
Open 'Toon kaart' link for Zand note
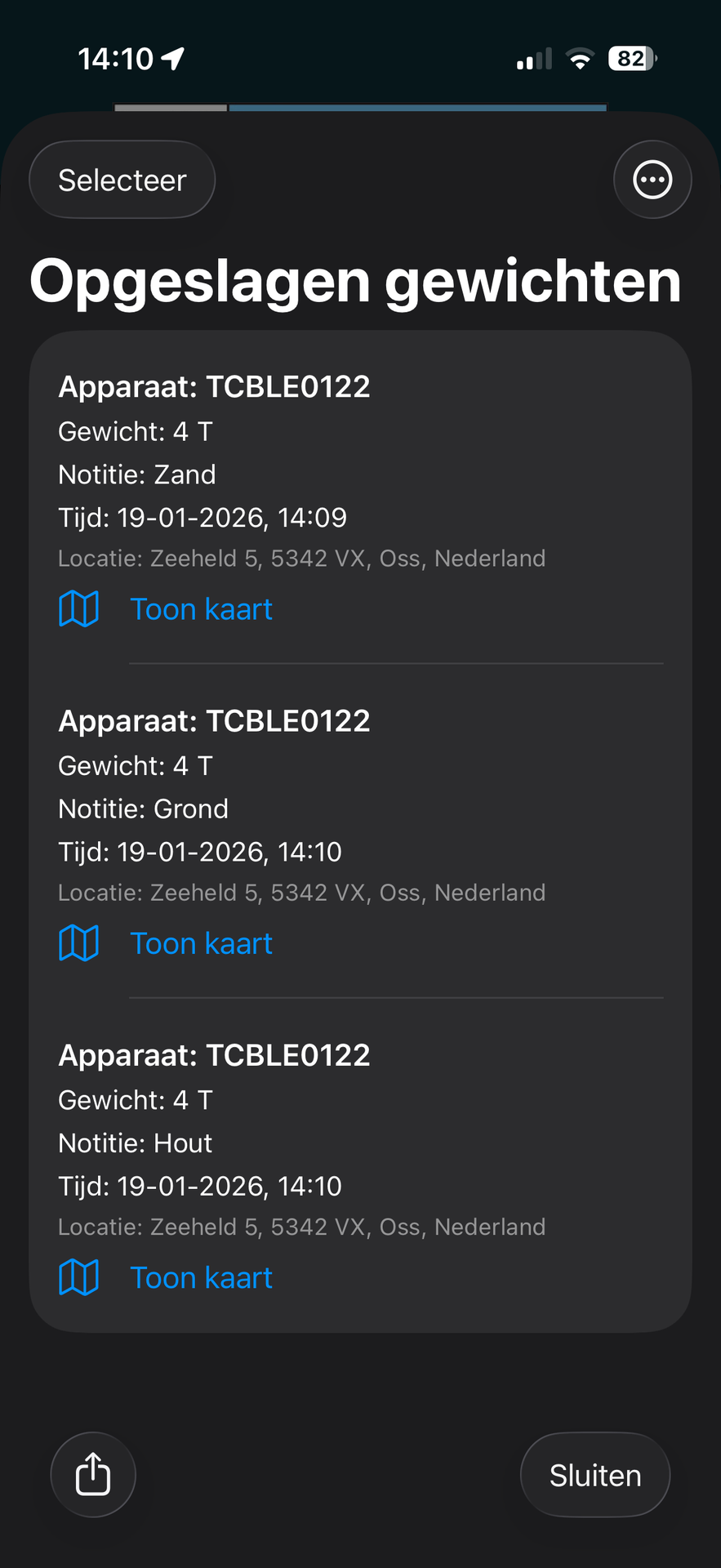[201, 609]
